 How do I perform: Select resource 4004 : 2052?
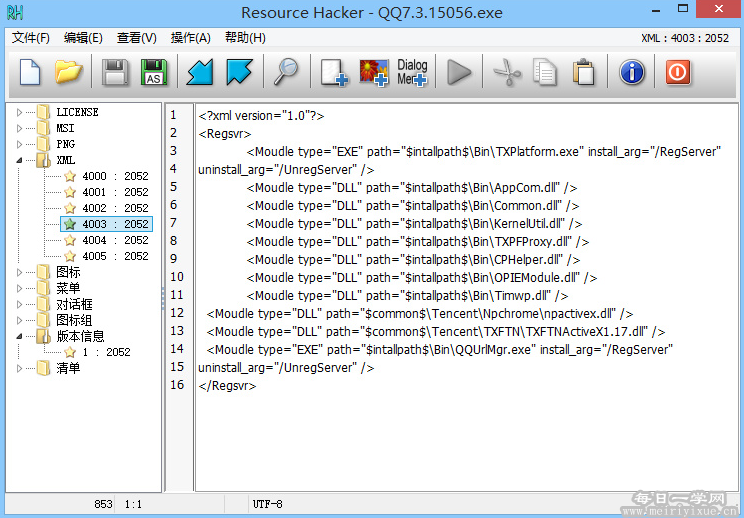[115, 240]
